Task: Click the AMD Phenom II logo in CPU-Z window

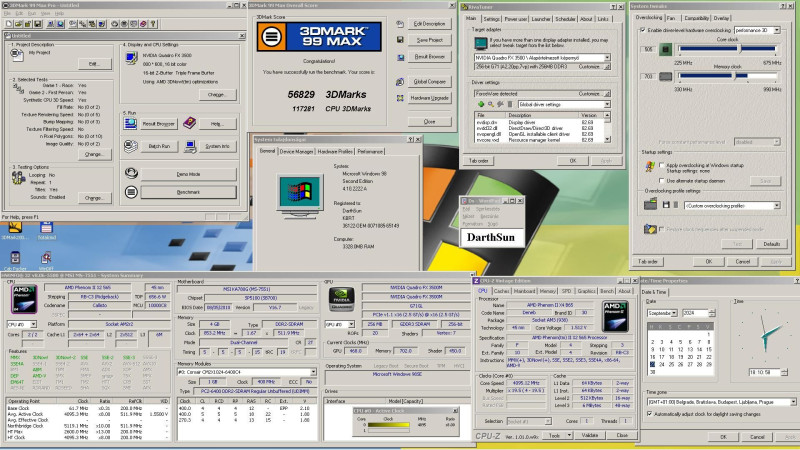Action: tap(615, 316)
